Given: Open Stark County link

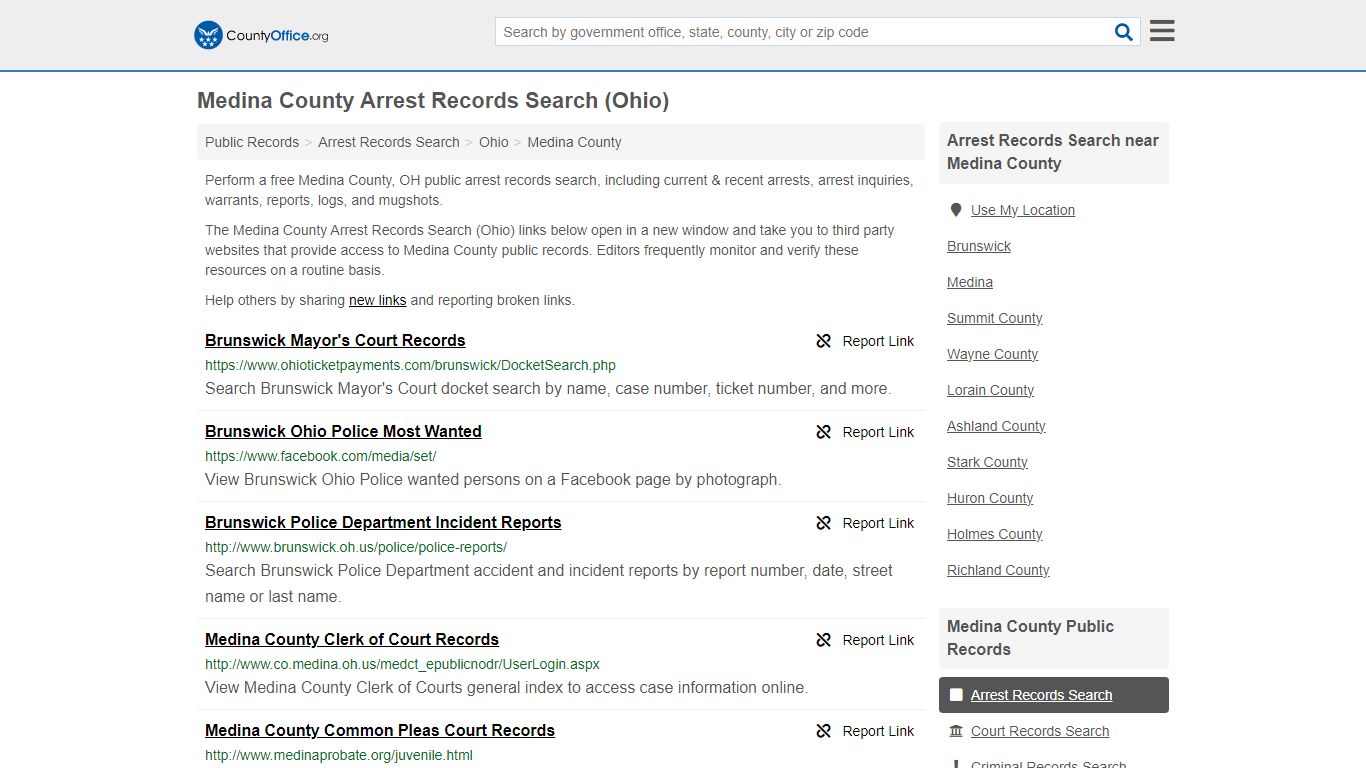Looking at the screenshot, I should tap(987, 462).
